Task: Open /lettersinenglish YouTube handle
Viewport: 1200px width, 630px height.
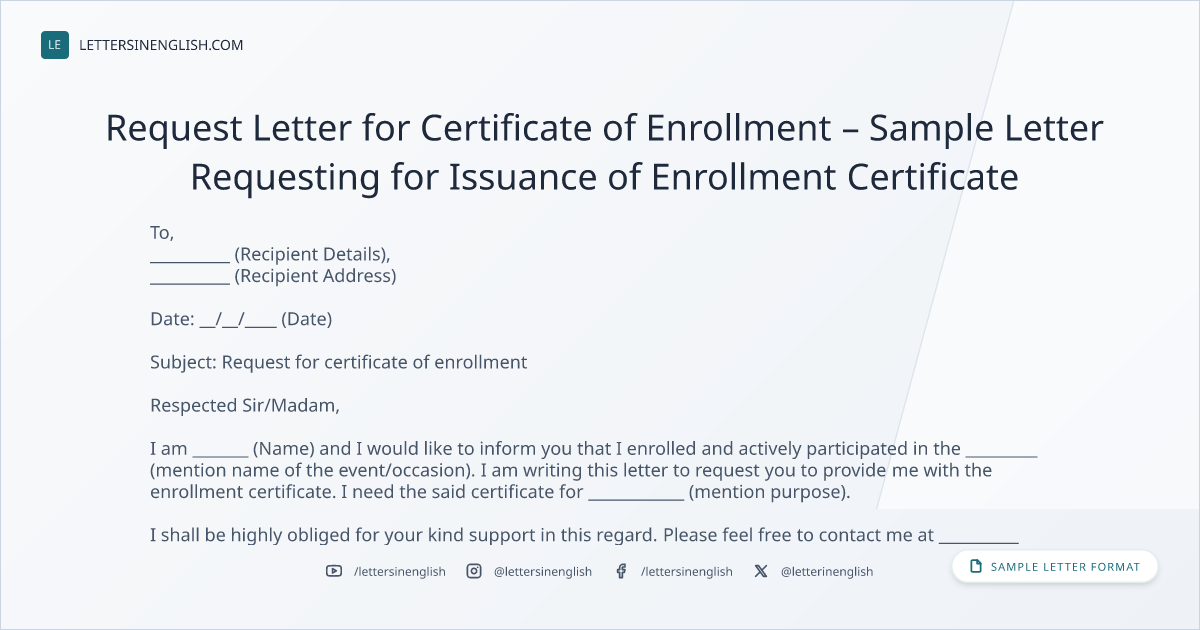Action: (400, 571)
